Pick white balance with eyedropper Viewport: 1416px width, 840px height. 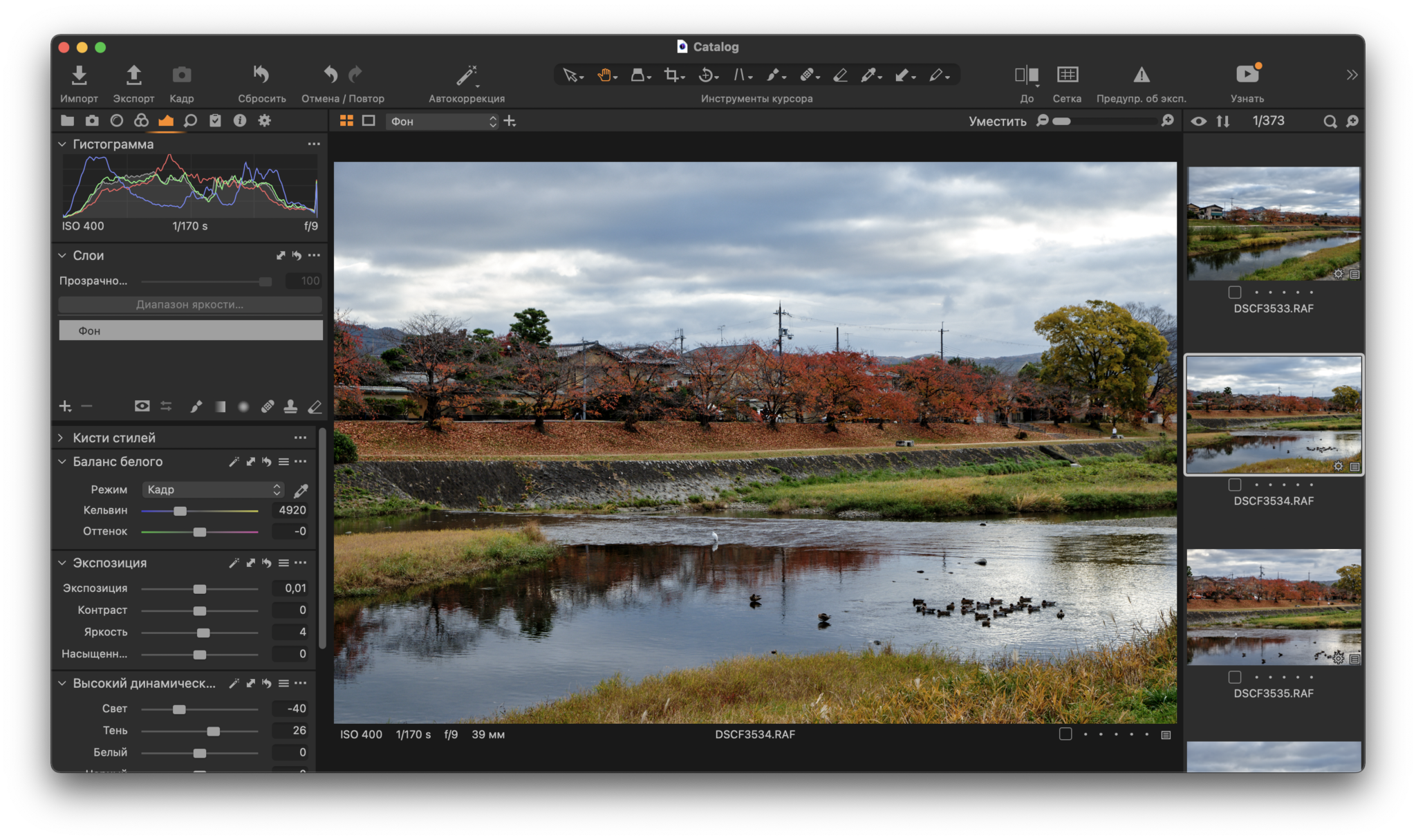(301, 490)
